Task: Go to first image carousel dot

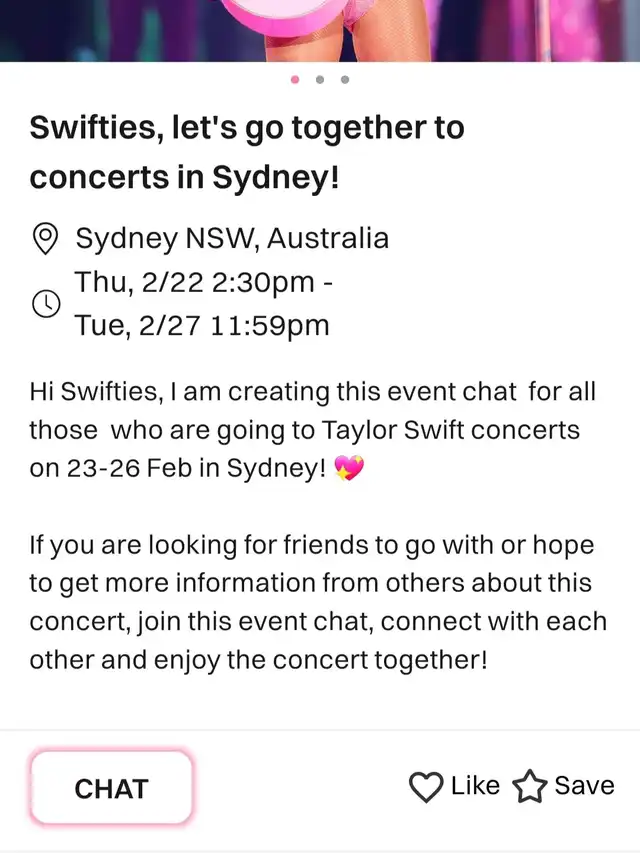Action: coord(295,79)
